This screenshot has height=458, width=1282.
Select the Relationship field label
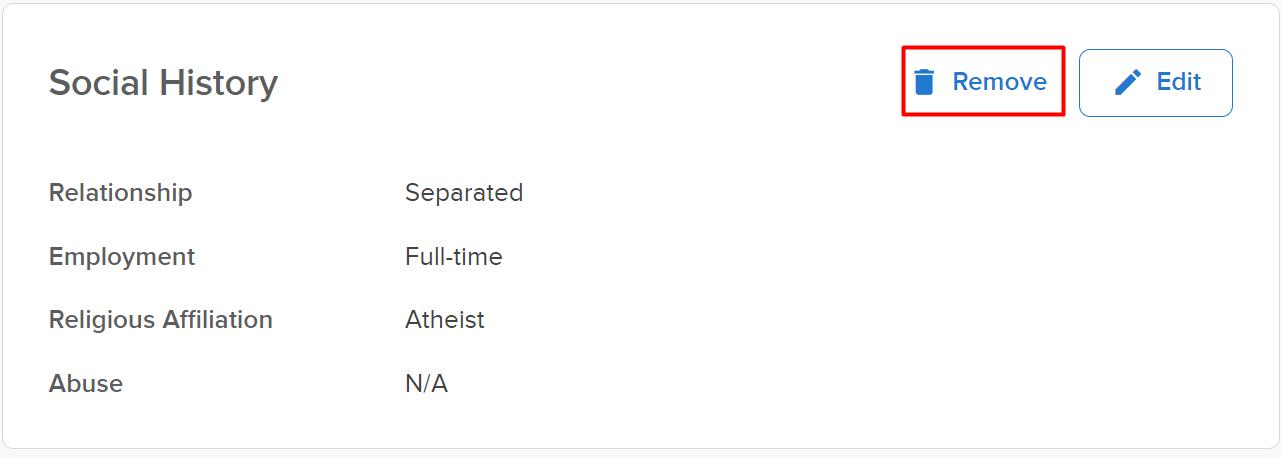tap(120, 192)
